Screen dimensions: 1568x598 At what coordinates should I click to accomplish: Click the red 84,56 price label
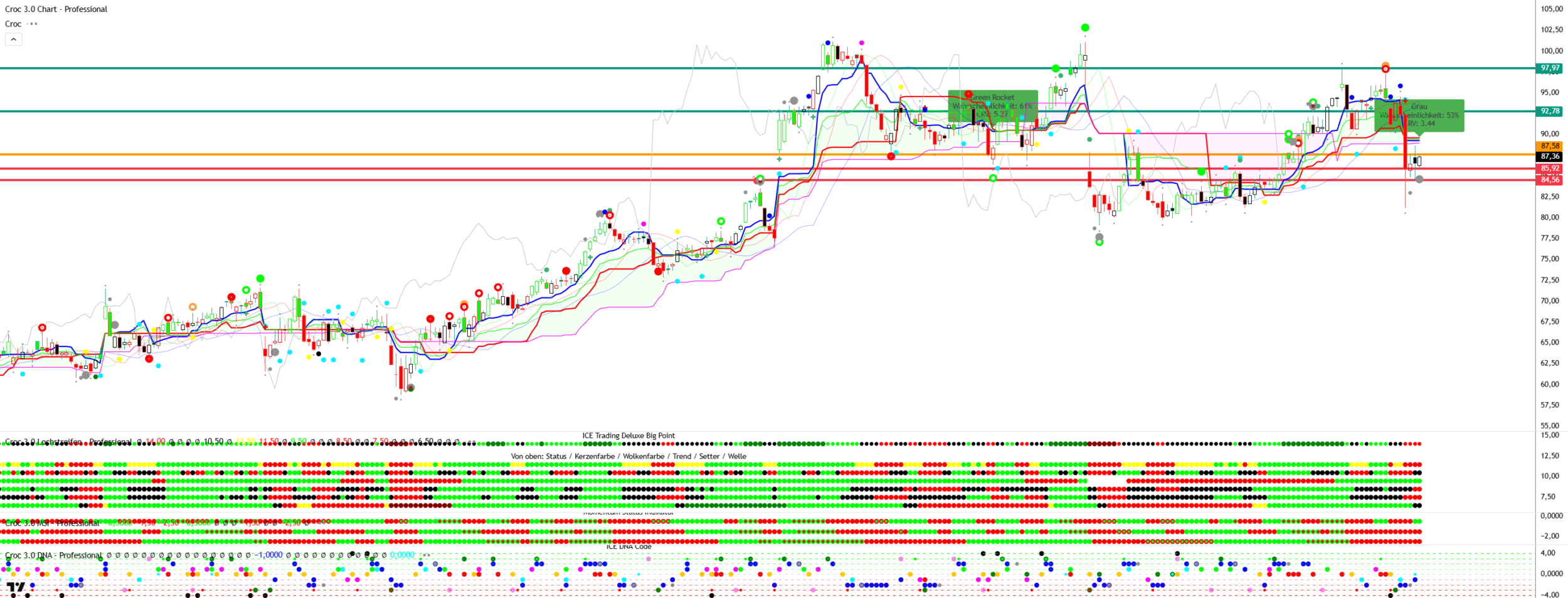tap(1550, 180)
